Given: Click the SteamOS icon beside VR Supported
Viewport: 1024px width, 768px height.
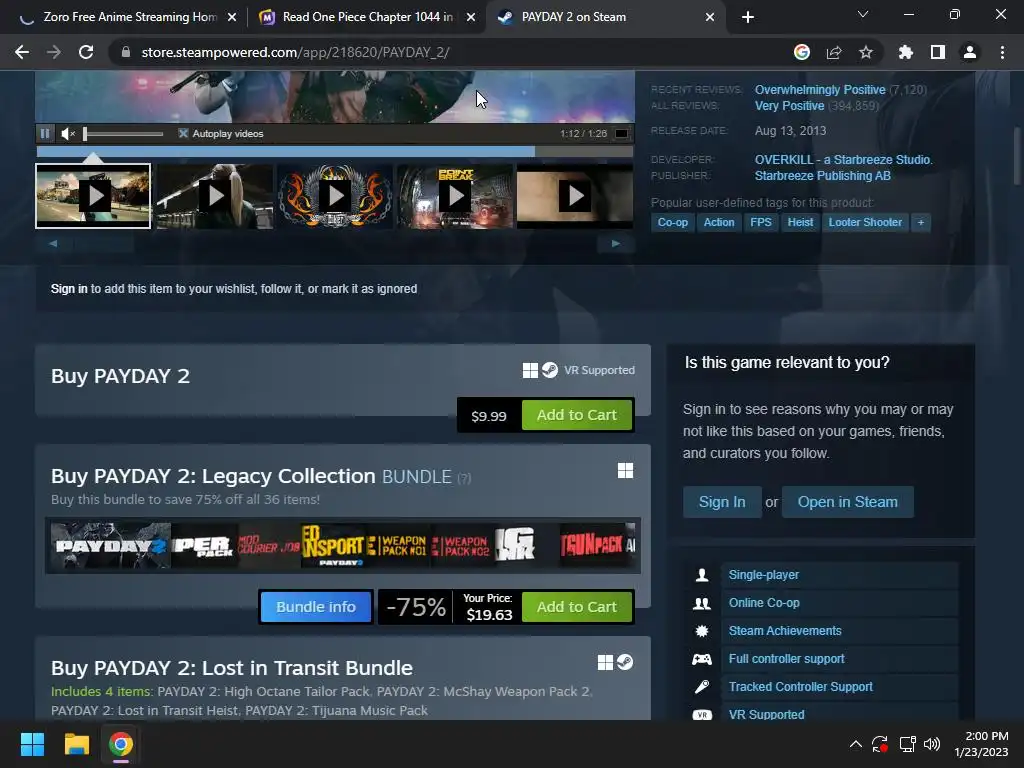Looking at the screenshot, I should pyautogui.click(x=550, y=370).
